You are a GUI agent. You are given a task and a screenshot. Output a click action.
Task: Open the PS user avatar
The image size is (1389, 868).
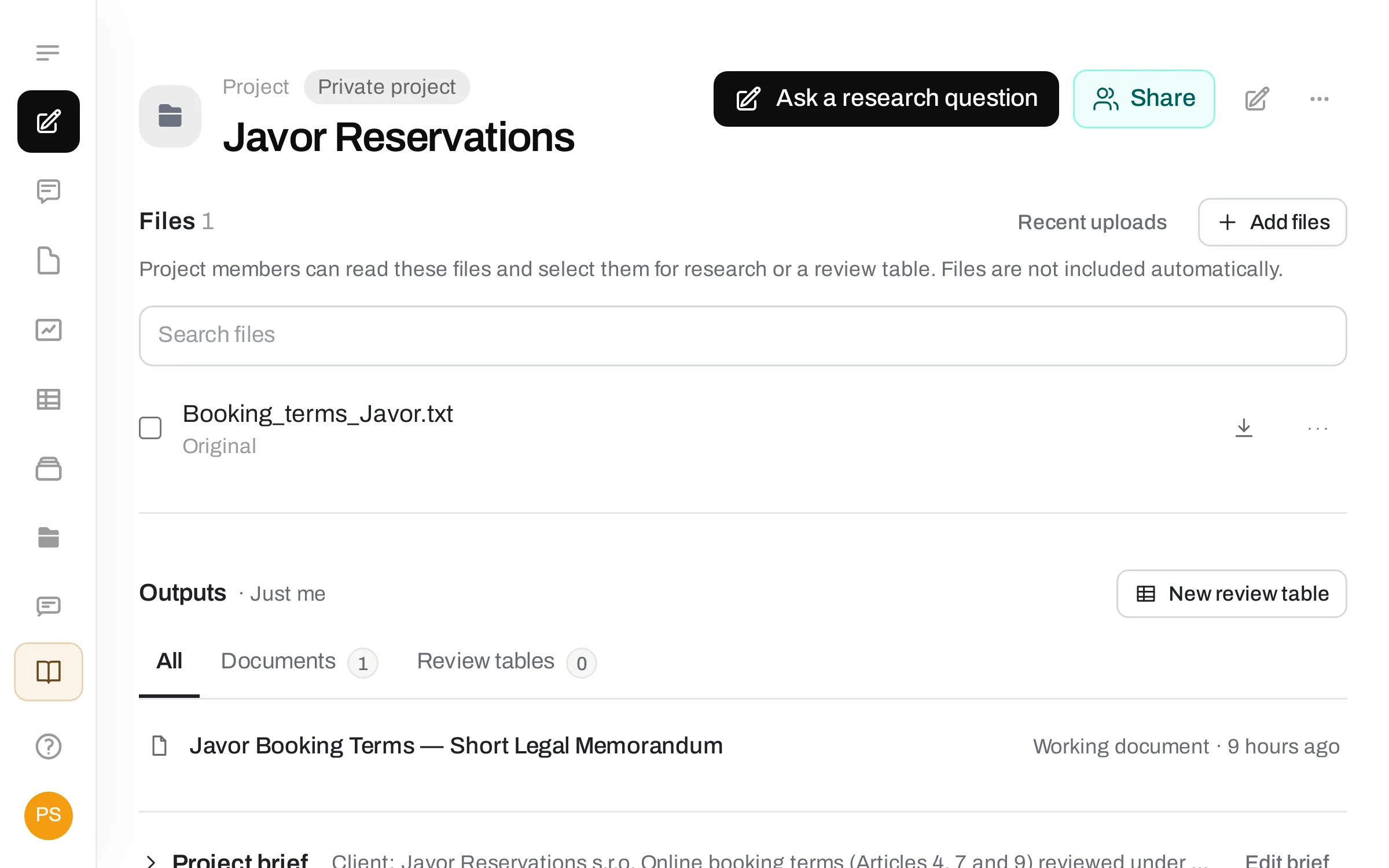[x=49, y=815]
